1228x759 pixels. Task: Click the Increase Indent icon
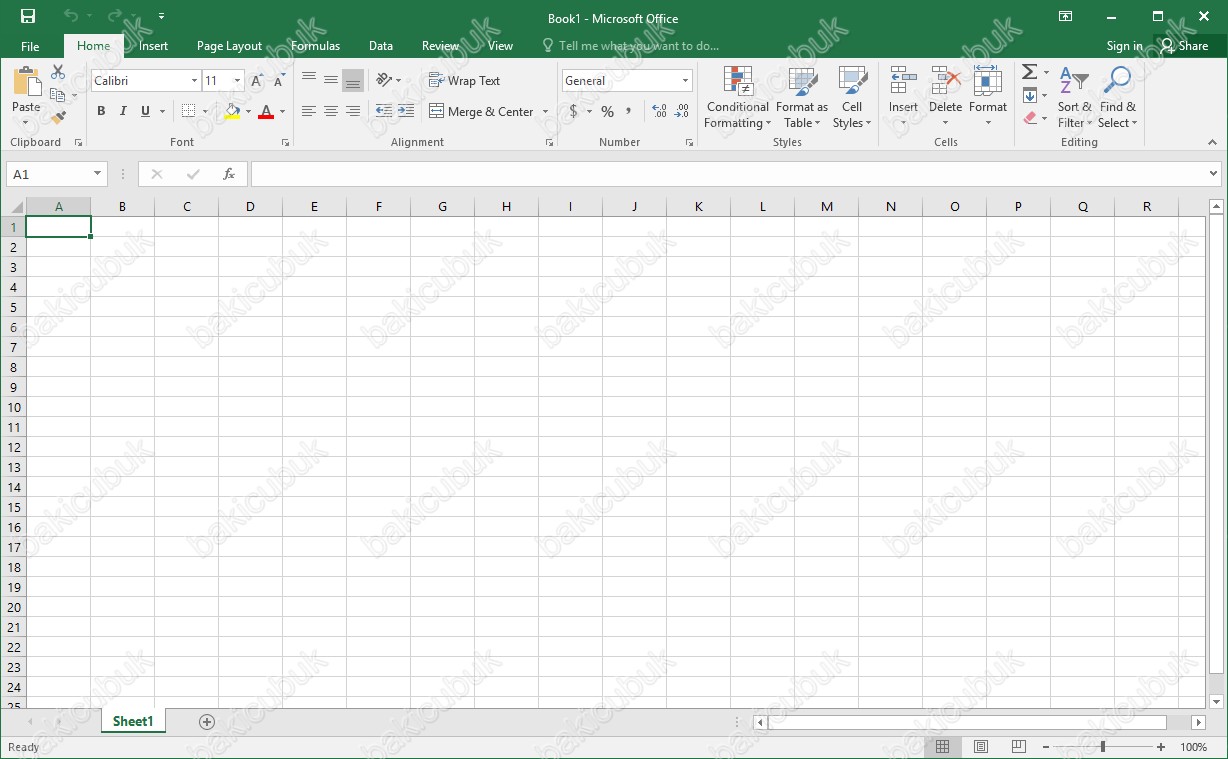(406, 111)
